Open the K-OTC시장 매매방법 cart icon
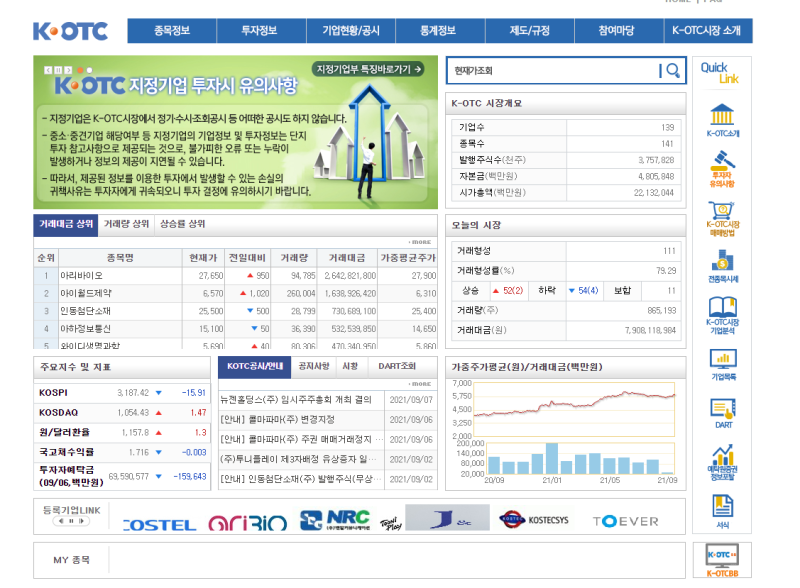 [722, 218]
